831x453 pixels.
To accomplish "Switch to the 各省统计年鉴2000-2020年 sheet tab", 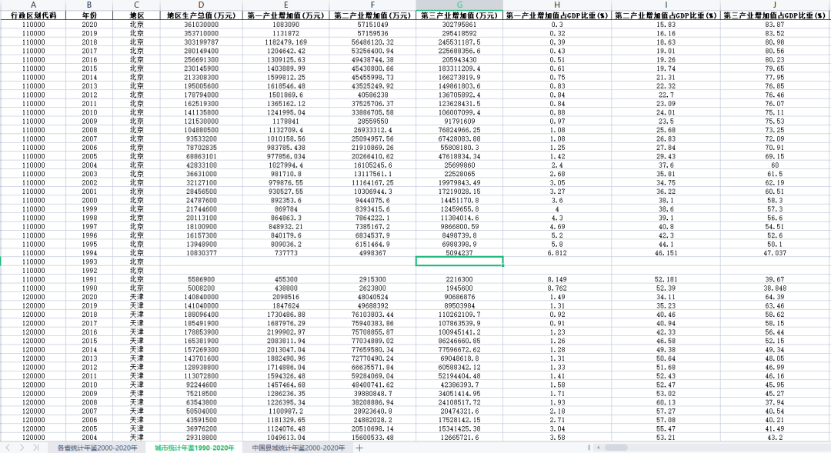I will [97, 448].
